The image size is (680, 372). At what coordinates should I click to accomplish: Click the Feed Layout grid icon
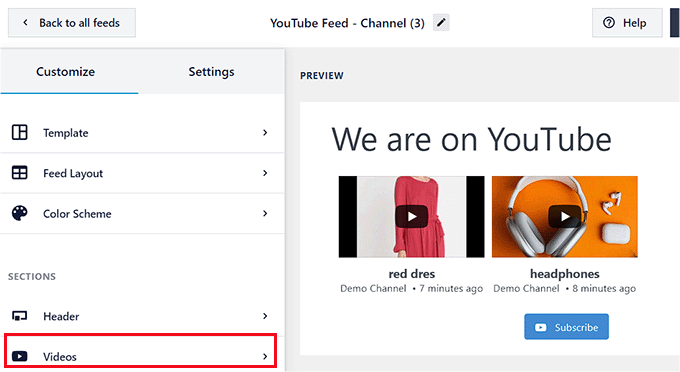[x=20, y=173]
